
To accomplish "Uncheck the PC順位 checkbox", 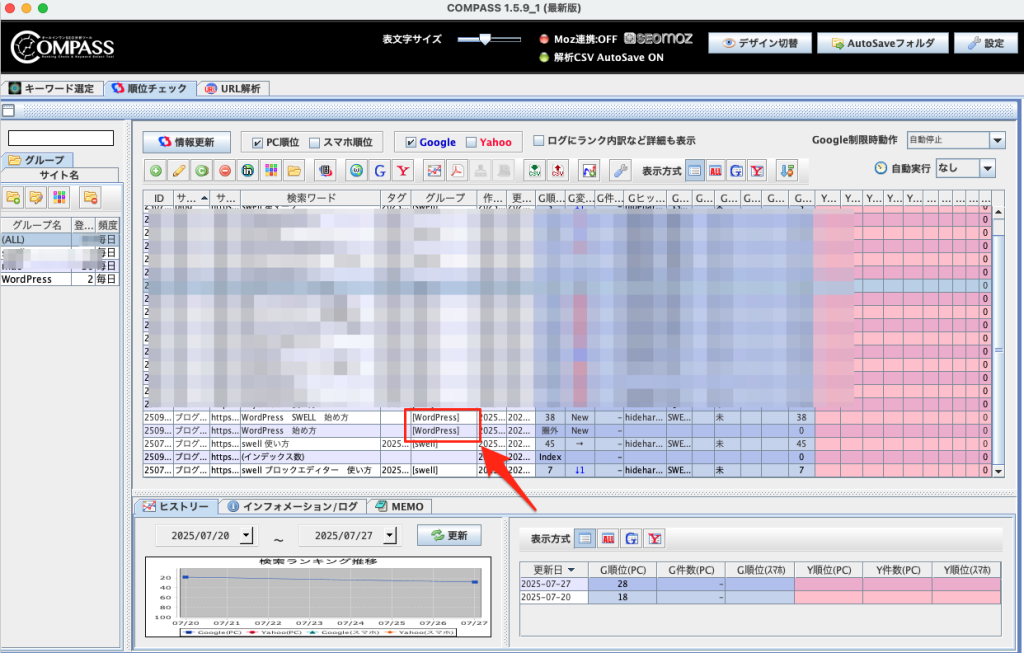I will (x=258, y=142).
